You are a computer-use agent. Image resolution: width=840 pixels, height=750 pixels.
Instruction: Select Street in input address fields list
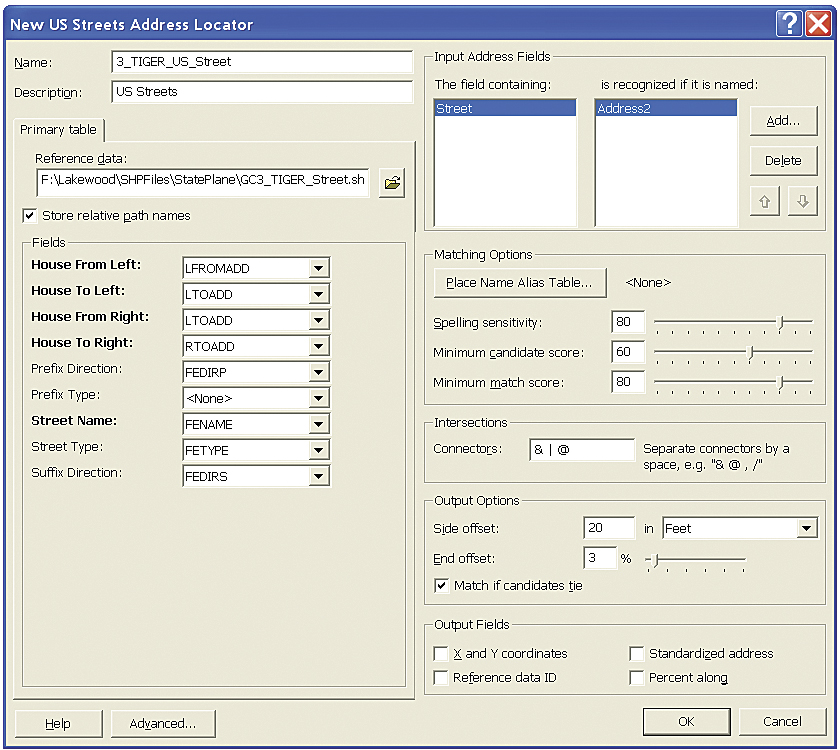pyautogui.click(x=505, y=109)
